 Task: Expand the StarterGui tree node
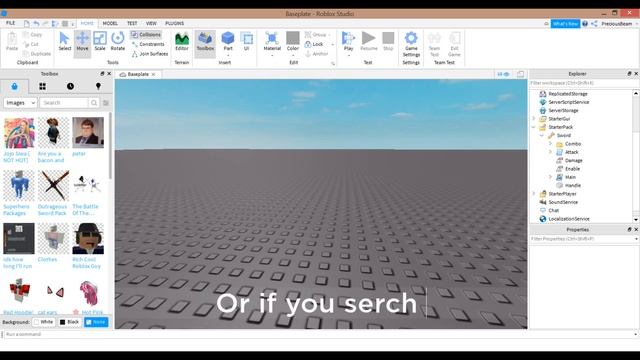click(533, 119)
